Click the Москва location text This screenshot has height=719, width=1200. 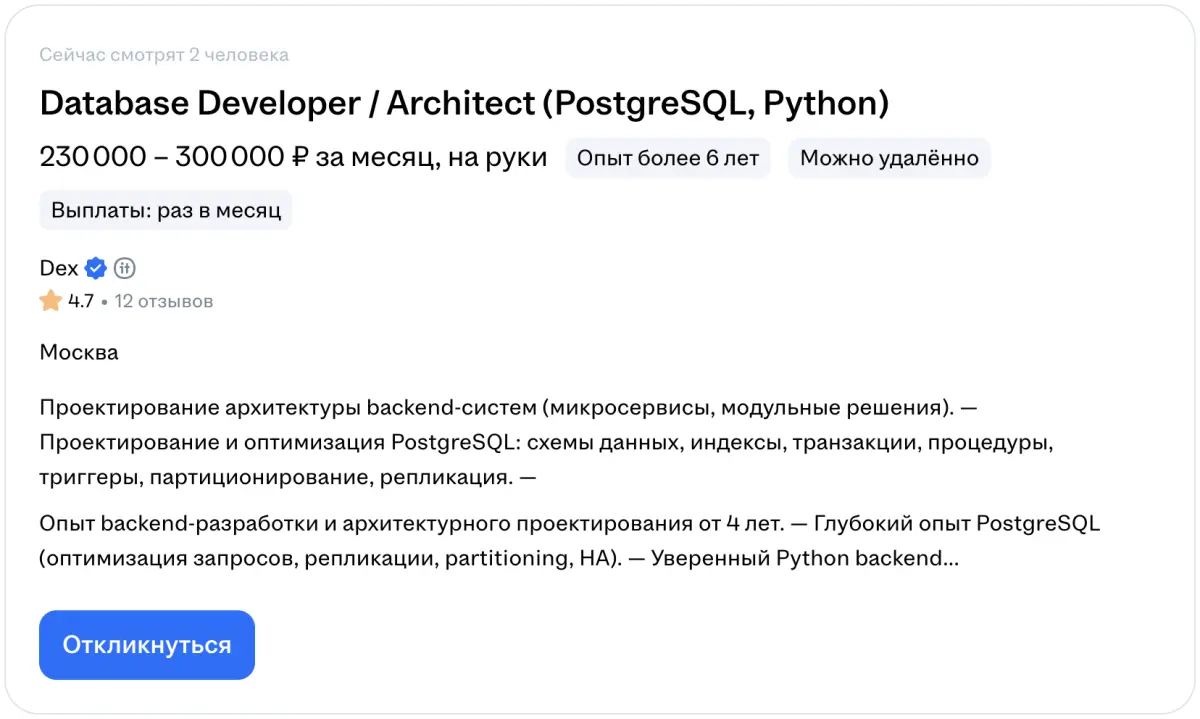pos(79,352)
